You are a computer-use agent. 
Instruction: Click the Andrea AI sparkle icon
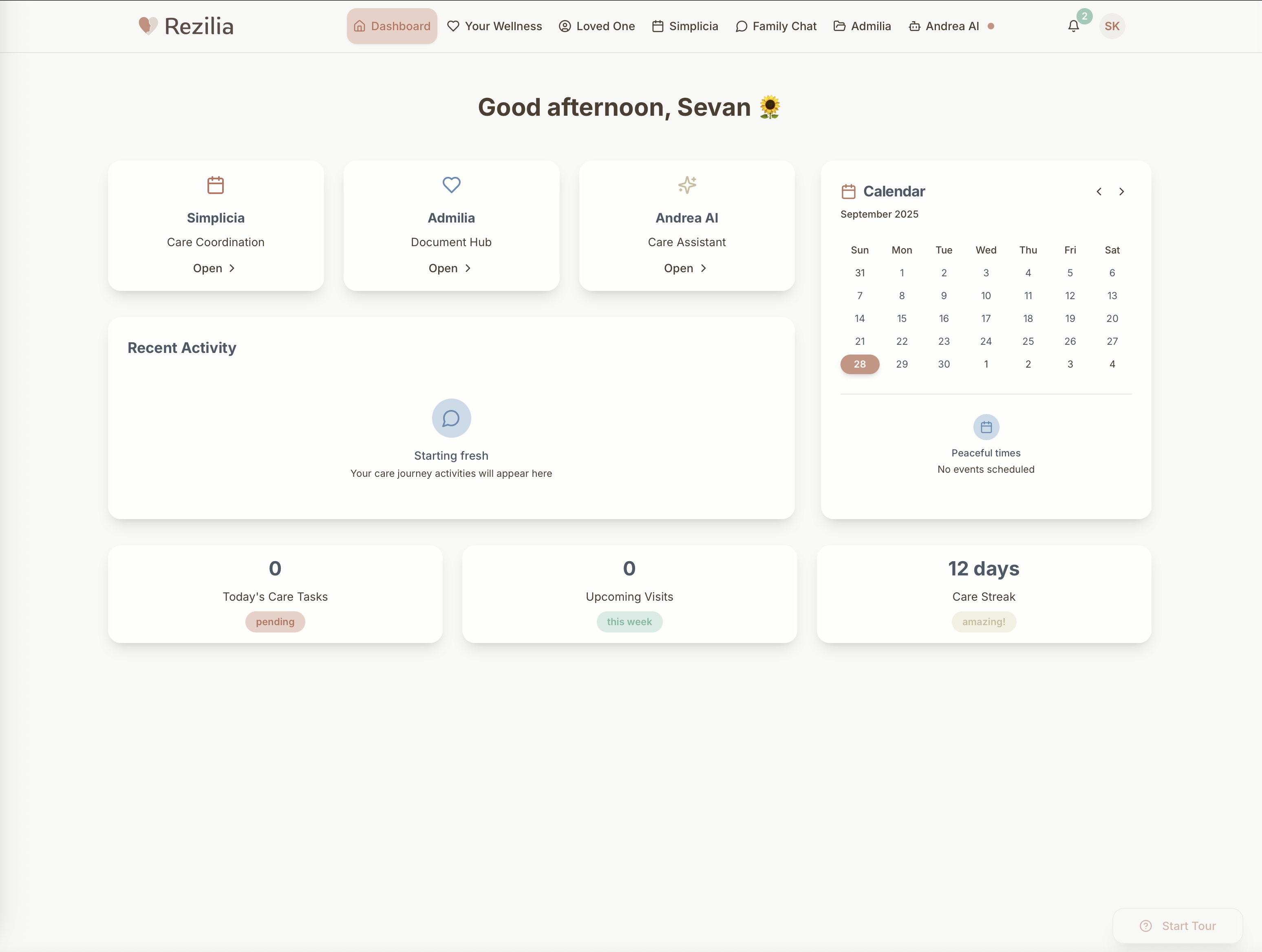(687, 185)
